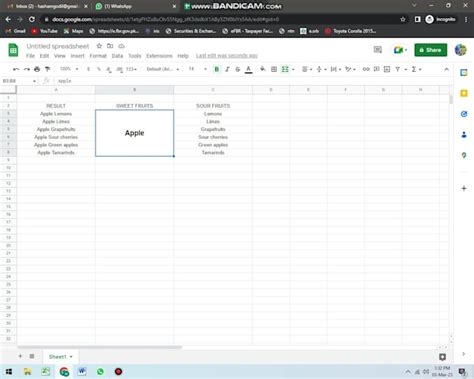474x379 pixels.
Task: Collapse the toolbar with the up chevron
Action: point(446,69)
